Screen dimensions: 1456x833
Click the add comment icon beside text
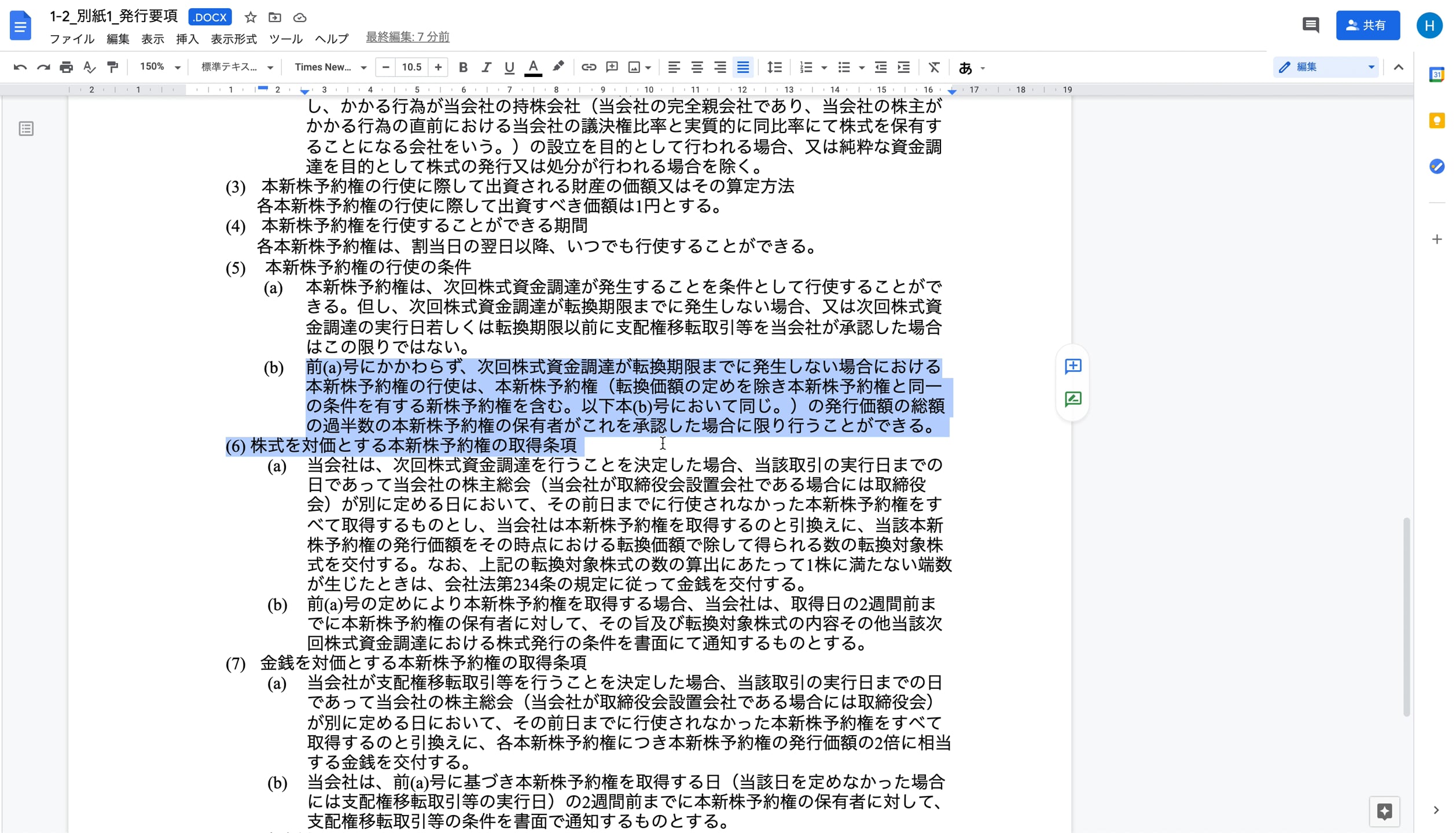click(x=1073, y=366)
